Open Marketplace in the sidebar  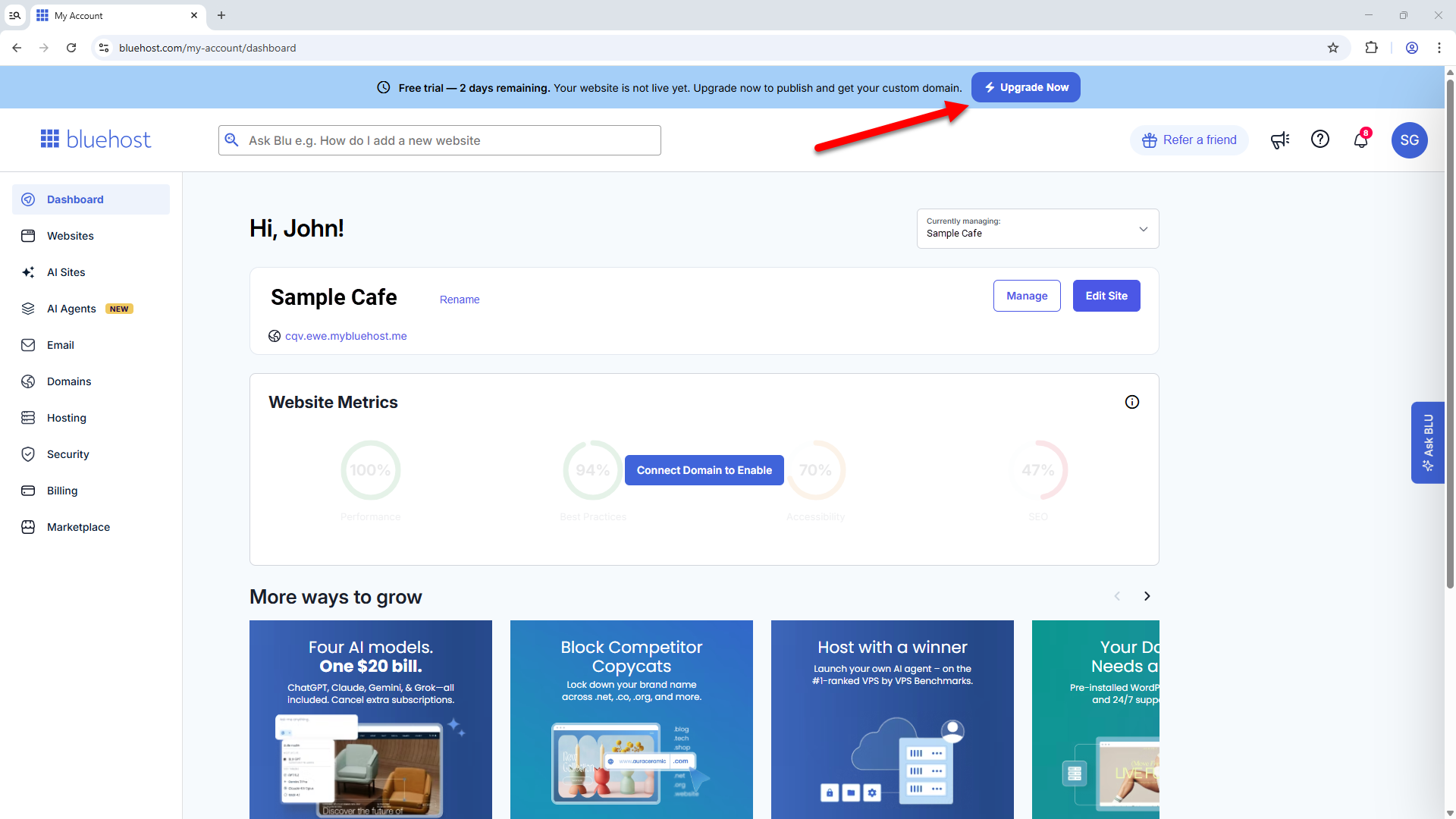pyautogui.click(x=91, y=527)
